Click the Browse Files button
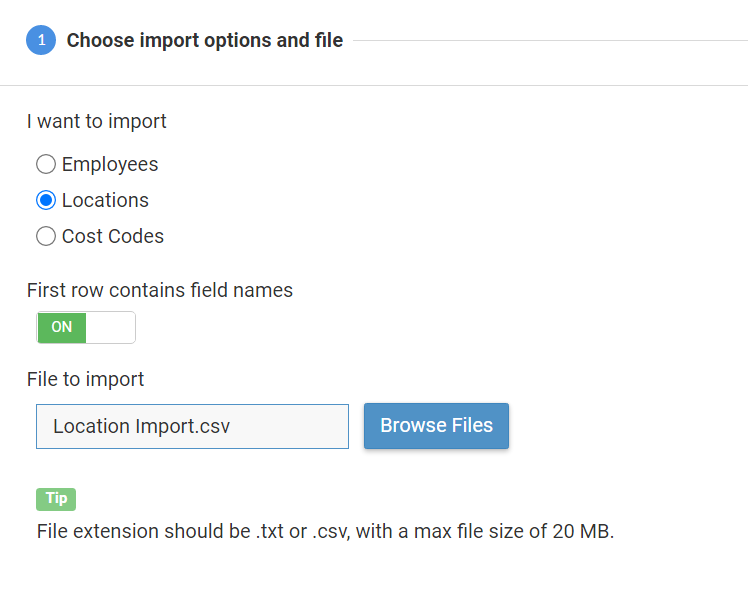The image size is (748, 602). [x=436, y=426]
